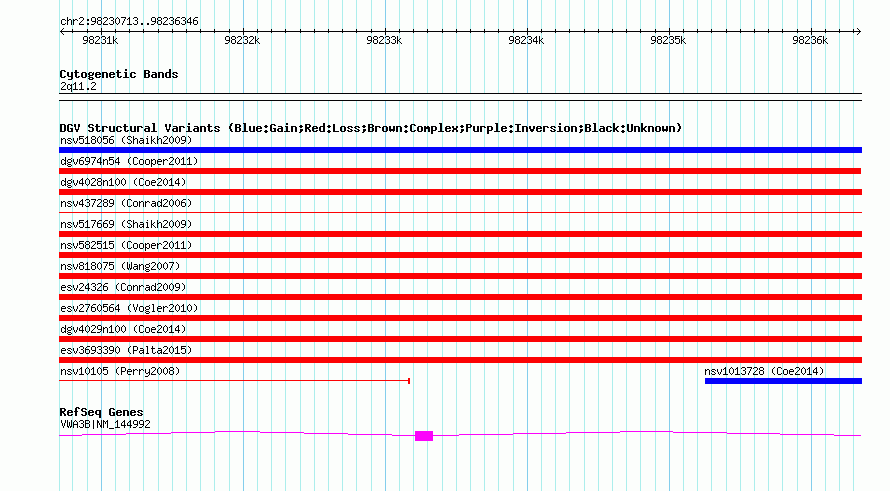Open variant nsv582515 (Cooper2011) label
This screenshot has width=890, height=491.
(x=126, y=245)
